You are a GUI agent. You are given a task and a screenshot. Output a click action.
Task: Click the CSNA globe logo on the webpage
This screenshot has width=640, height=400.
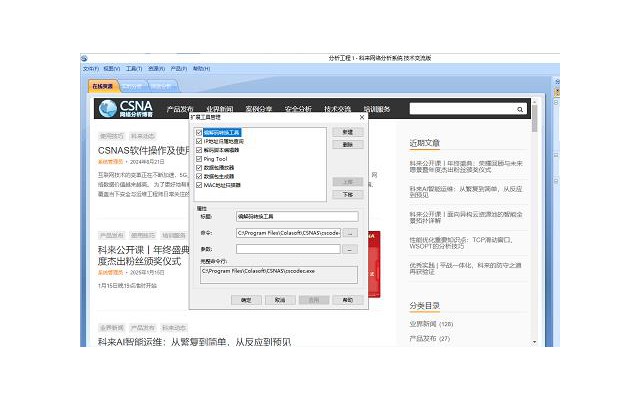[x=108, y=109]
